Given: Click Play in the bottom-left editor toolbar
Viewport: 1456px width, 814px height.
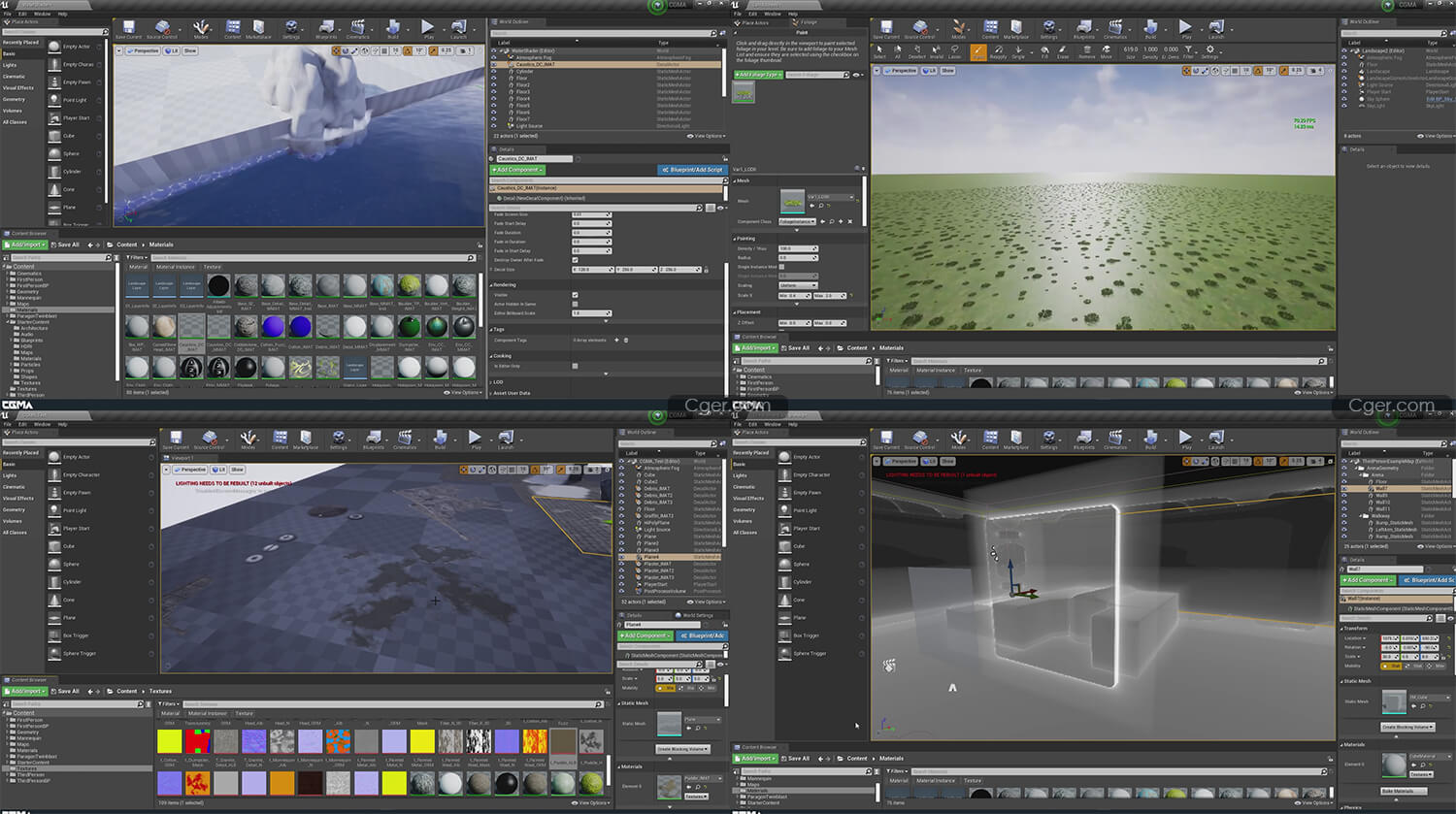Looking at the screenshot, I should [x=476, y=440].
